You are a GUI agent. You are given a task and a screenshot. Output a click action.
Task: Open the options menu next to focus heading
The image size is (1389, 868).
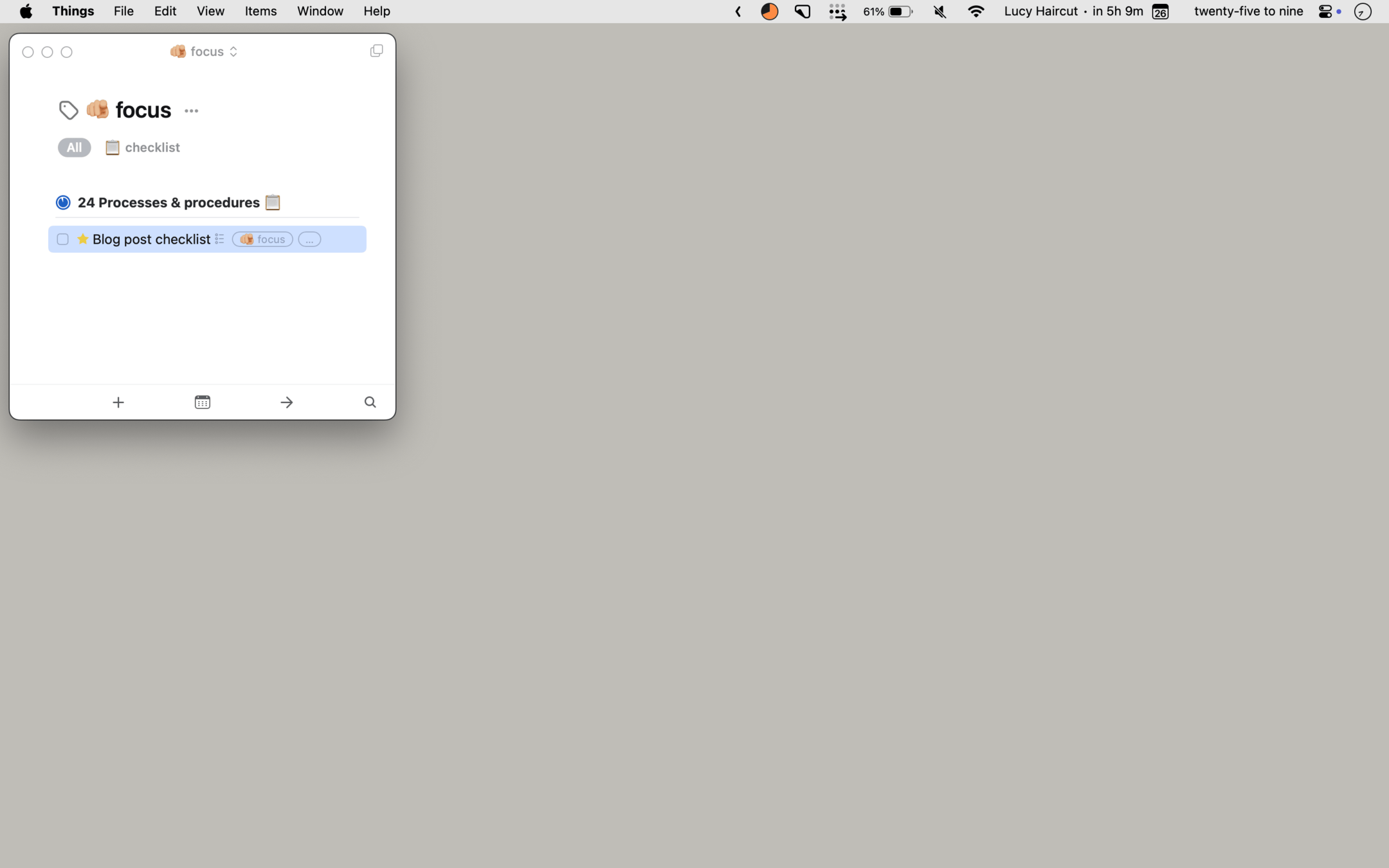(191, 111)
